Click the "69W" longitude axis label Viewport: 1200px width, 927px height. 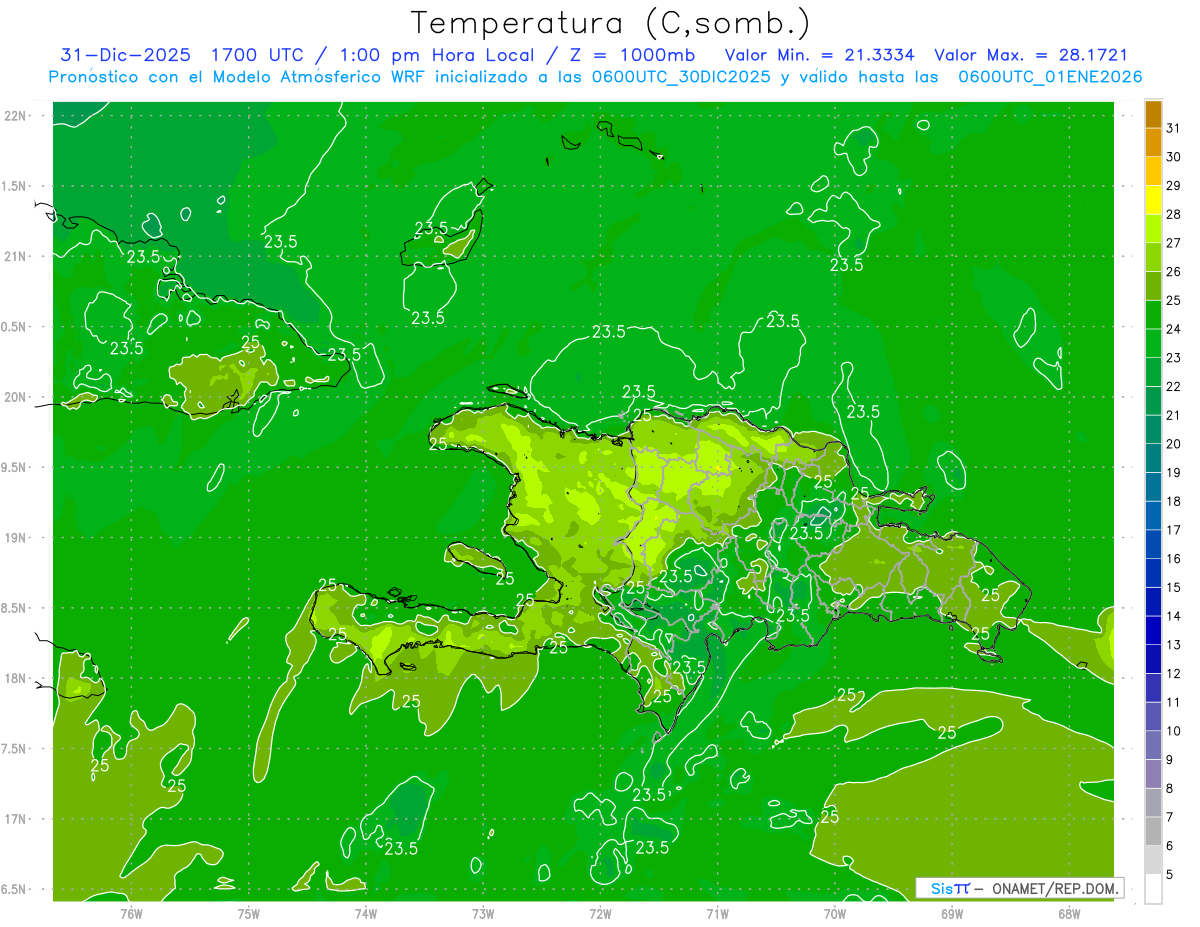[x=952, y=913]
